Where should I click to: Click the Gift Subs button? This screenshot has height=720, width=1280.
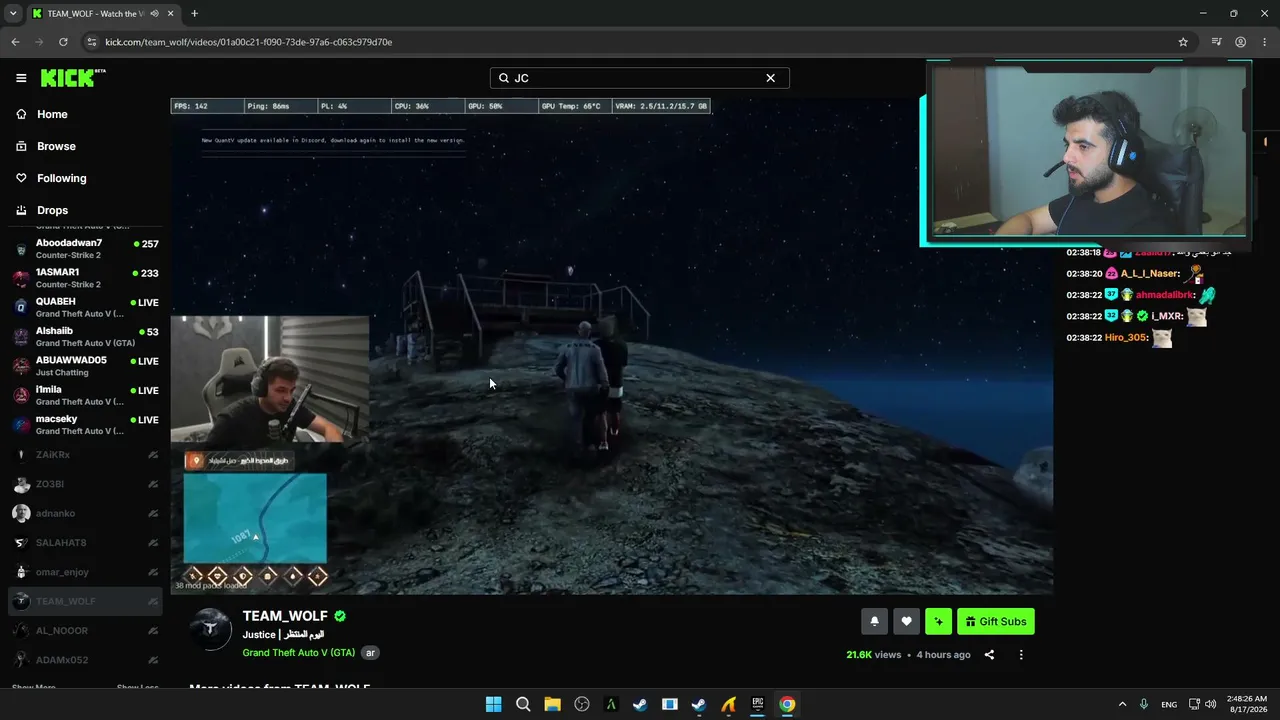tap(996, 621)
